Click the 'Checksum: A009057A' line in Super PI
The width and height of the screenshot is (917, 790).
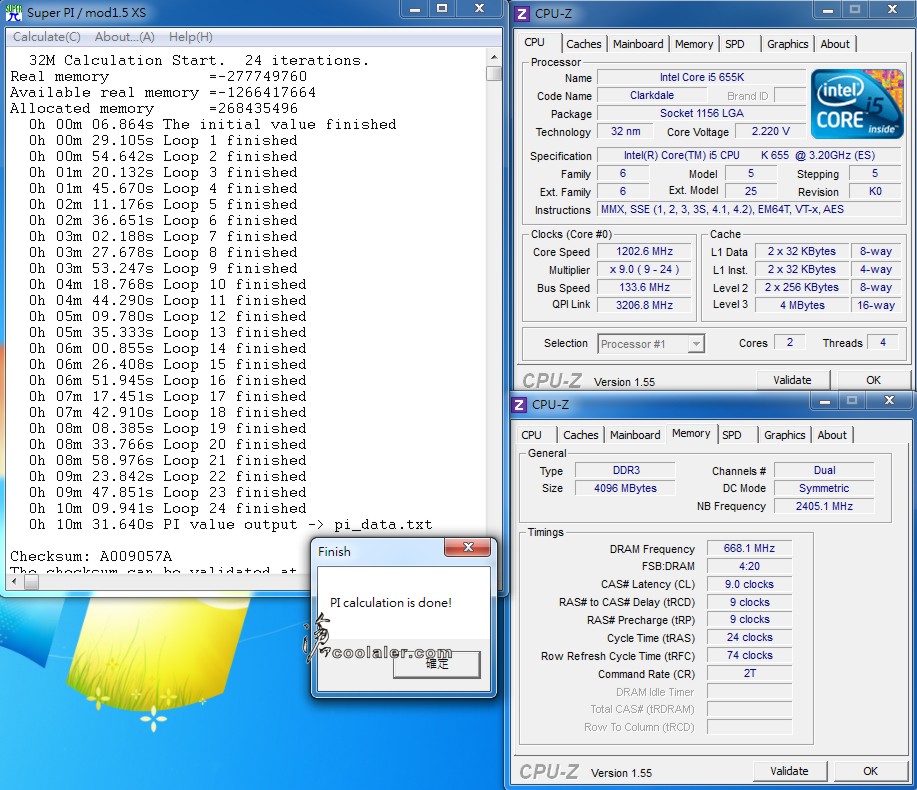[x=91, y=556]
